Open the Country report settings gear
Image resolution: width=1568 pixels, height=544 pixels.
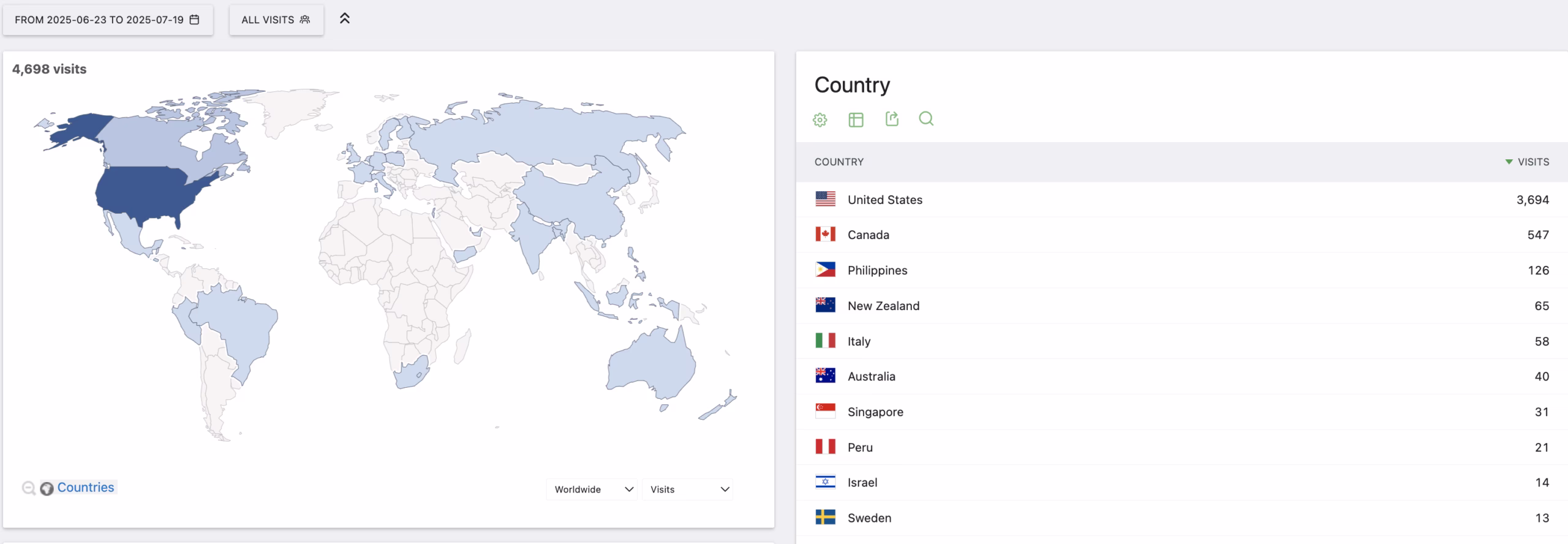coord(820,119)
